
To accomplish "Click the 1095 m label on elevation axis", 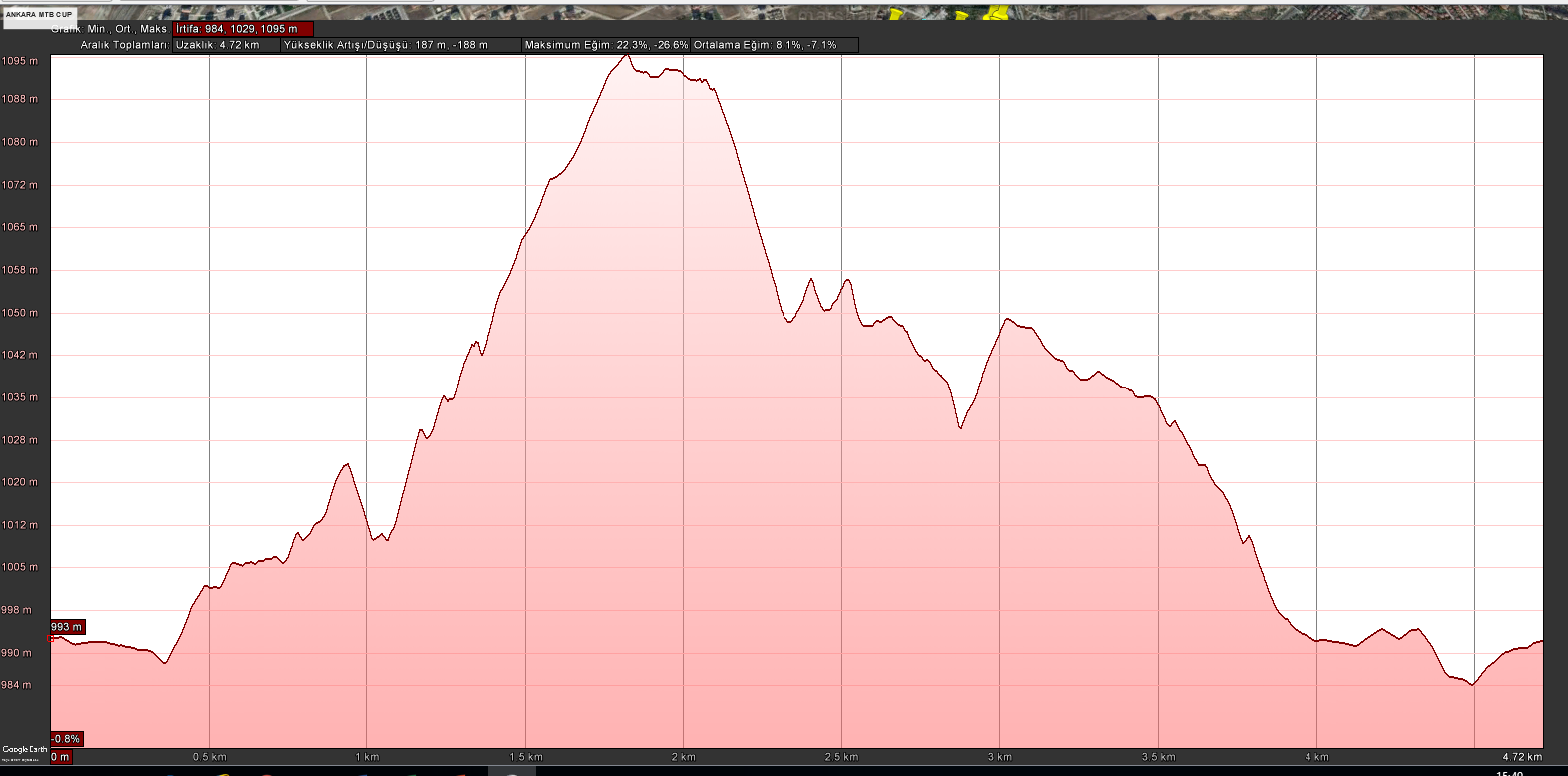I will (20, 61).
